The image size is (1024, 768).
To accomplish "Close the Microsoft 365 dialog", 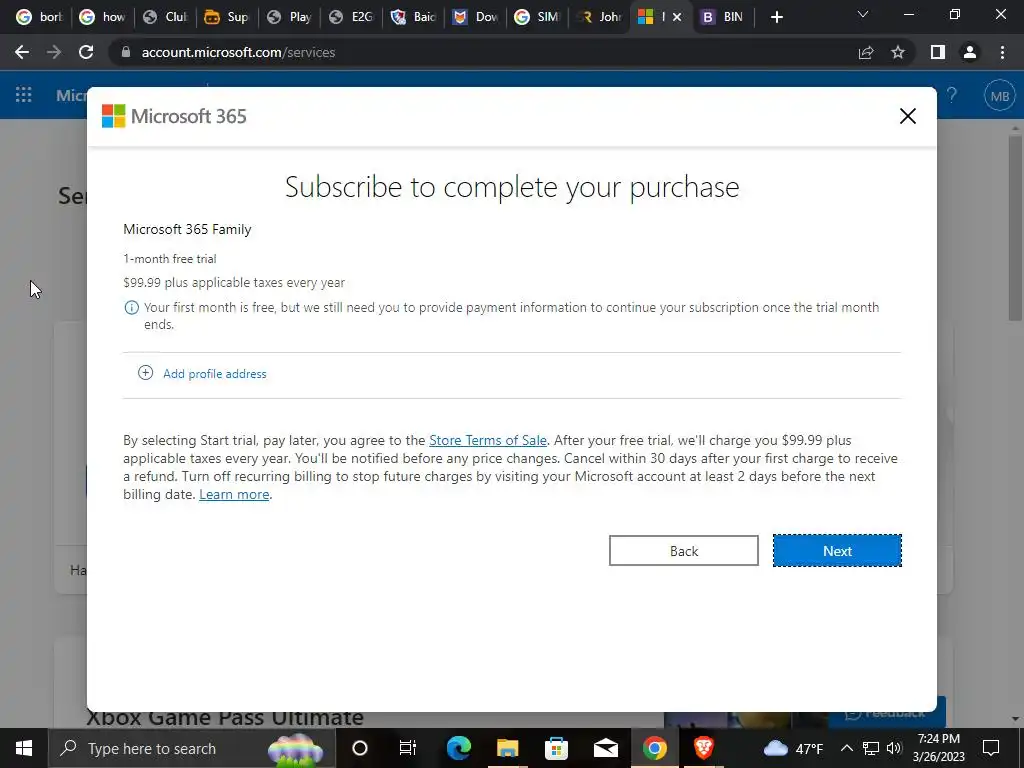I will point(907,116).
